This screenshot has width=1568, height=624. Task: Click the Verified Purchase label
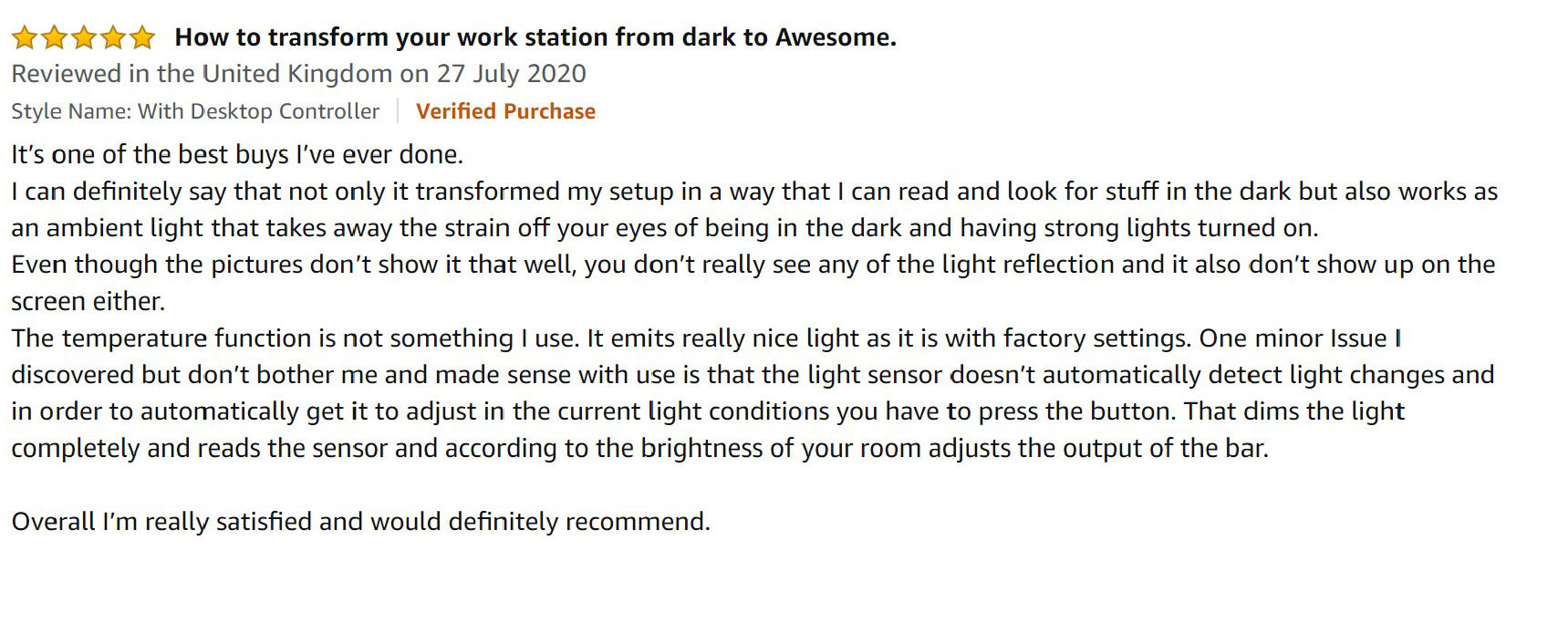[505, 111]
